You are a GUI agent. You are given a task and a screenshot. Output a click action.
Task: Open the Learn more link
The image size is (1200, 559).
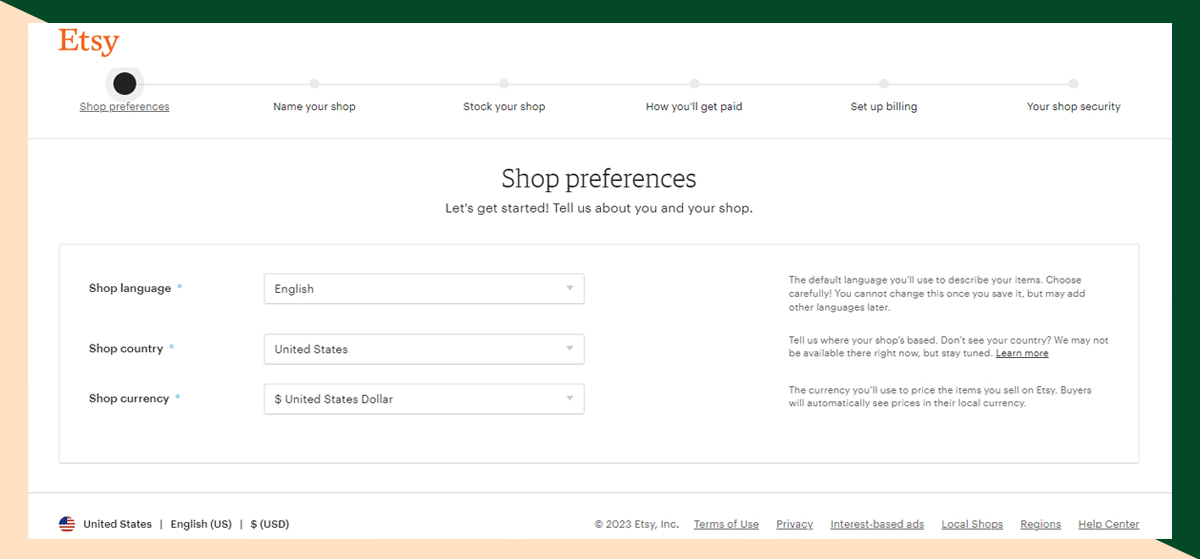coord(1022,354)
